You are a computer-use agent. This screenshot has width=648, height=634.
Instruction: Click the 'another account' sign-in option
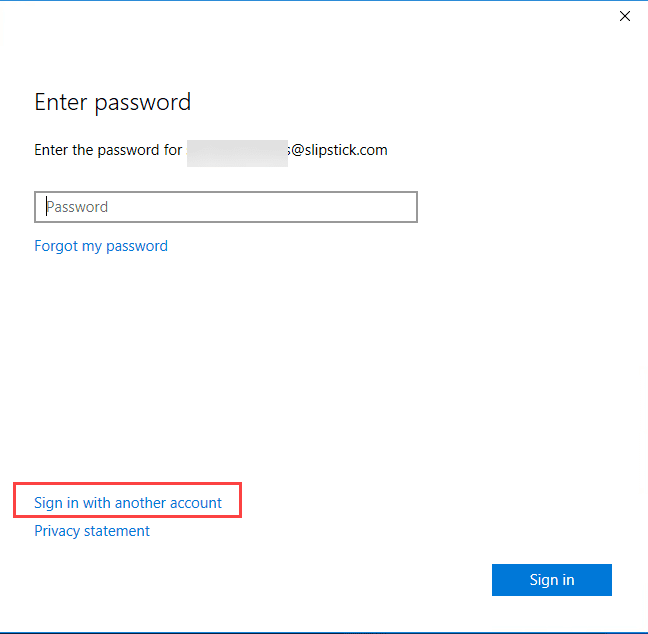(128, 503)
